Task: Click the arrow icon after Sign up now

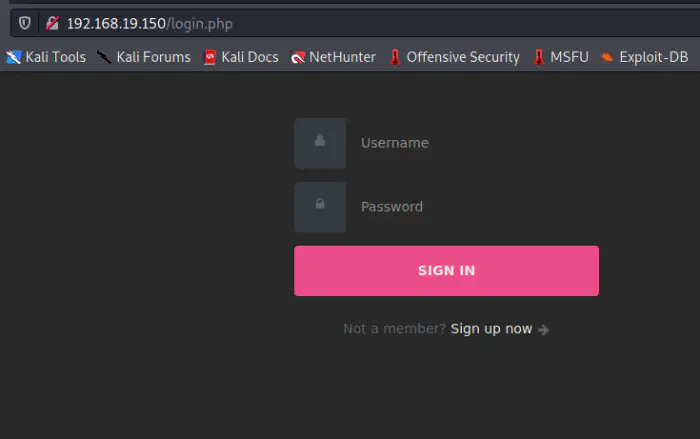Action: click(x=543, y=329)
